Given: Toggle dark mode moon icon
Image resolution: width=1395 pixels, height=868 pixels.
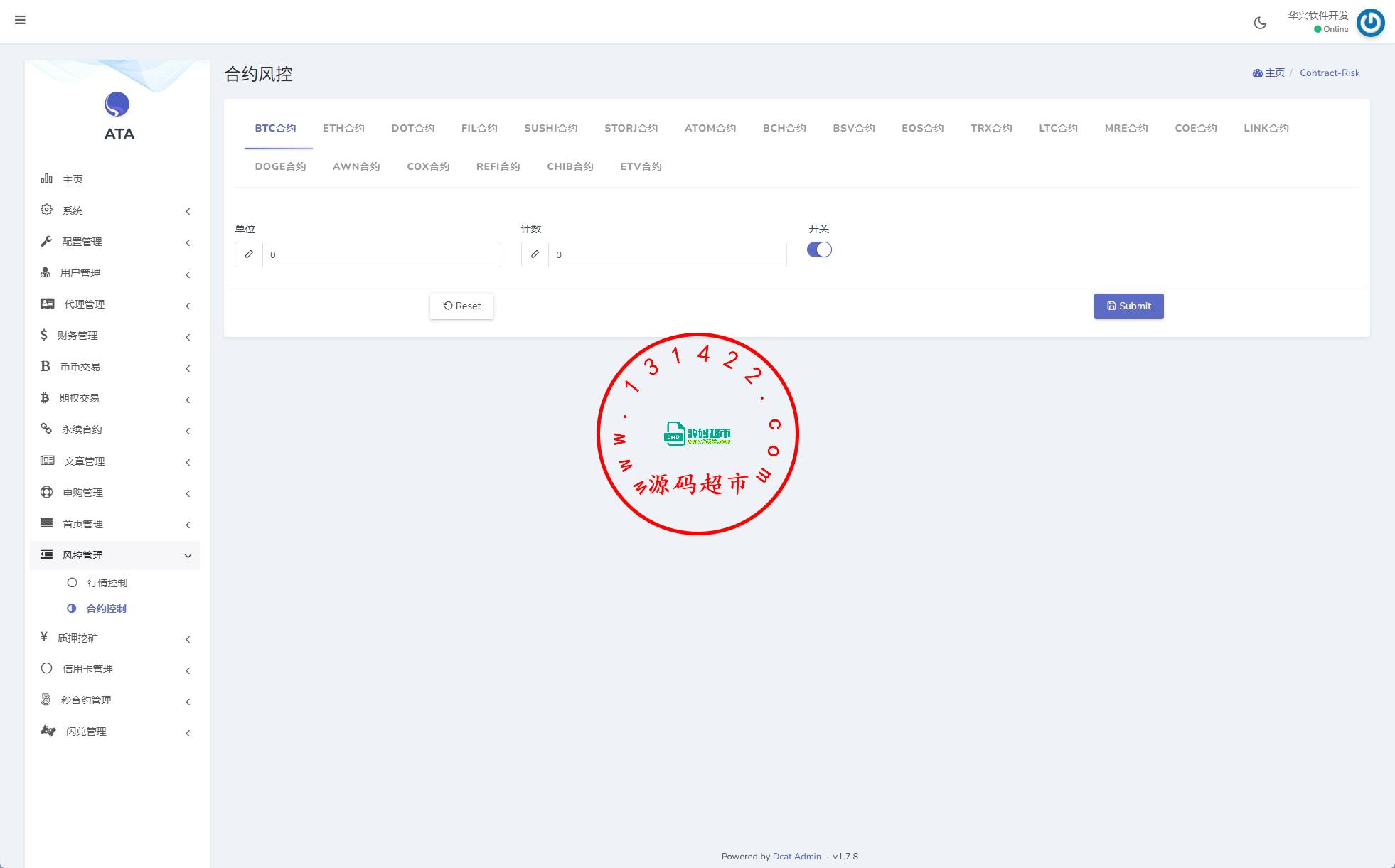Looking at the screenshot, I should pyautogui.click(x=1260, y=23).
